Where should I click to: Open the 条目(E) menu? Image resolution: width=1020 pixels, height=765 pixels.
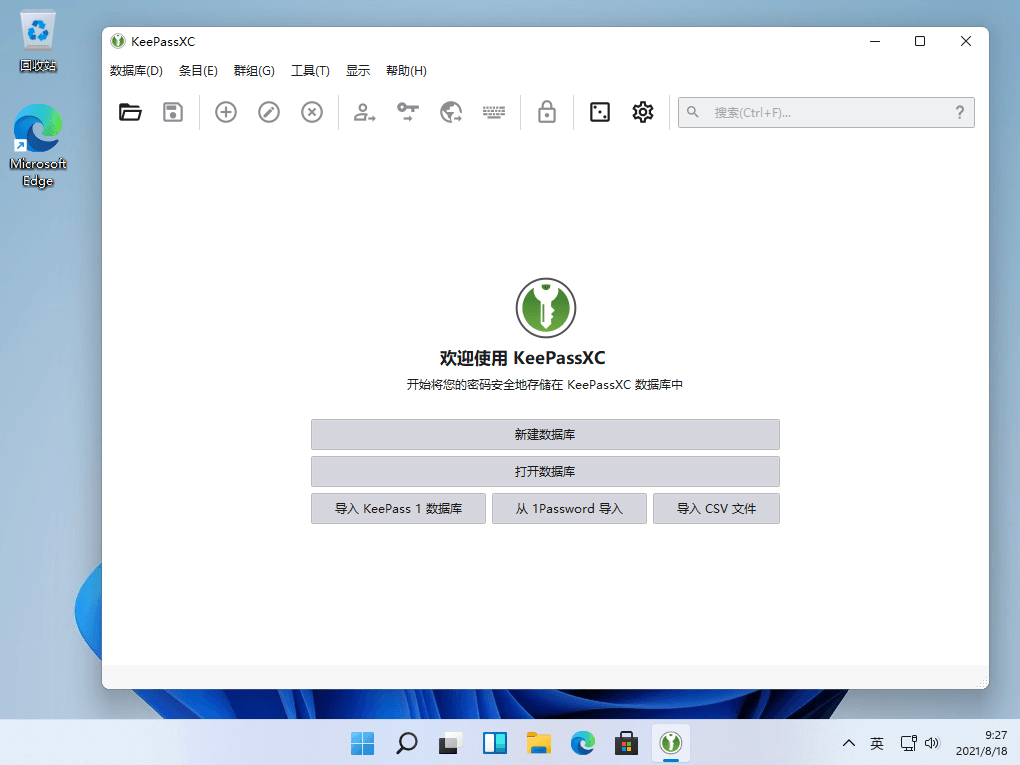[x=198, y=71]
